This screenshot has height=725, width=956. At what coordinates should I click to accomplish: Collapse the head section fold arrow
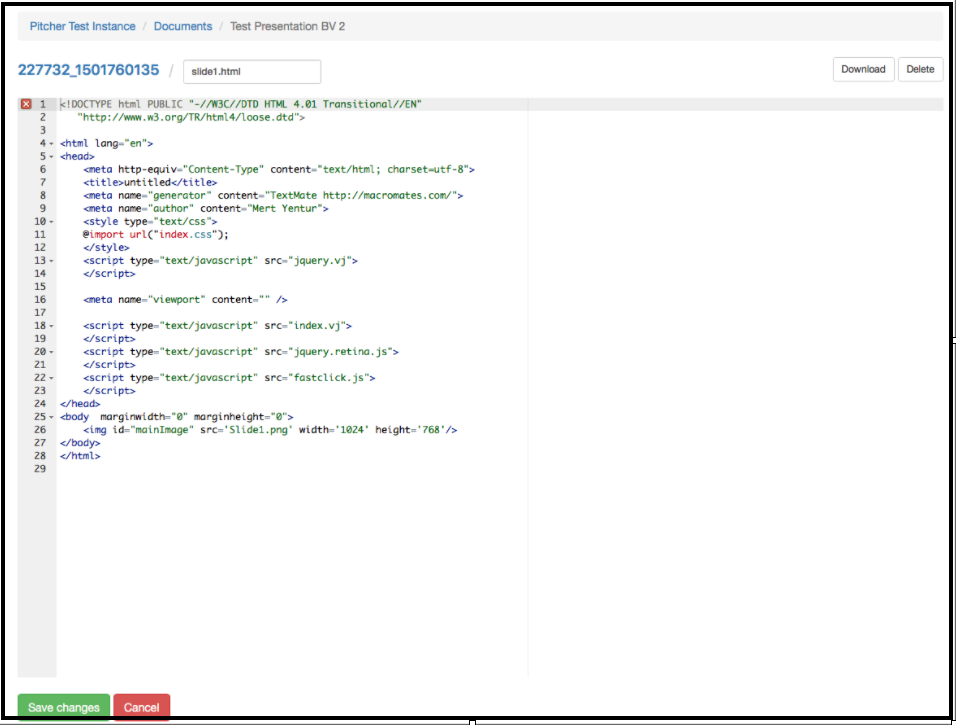tap(51, 156)
